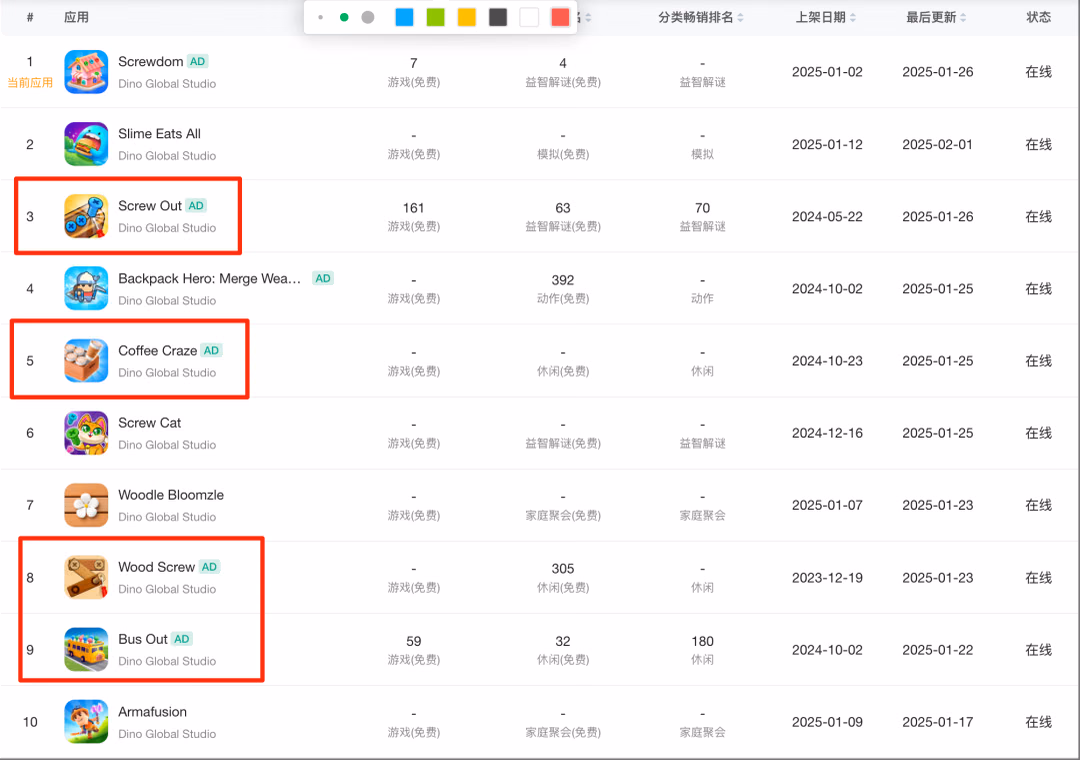Click 在线 status in the Armafusion row

point(1039,721)
